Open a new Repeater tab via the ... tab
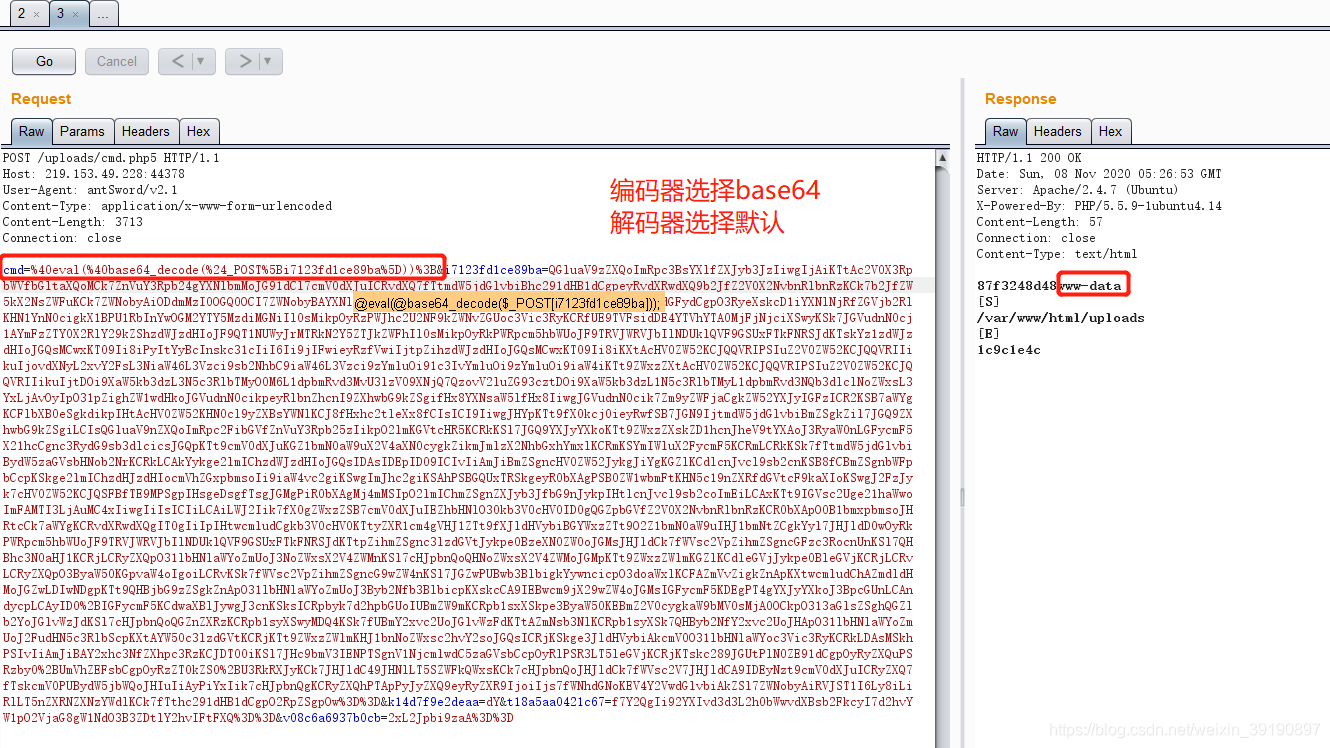The width and height of the screenshot is (1330, 748). point(104,14)
